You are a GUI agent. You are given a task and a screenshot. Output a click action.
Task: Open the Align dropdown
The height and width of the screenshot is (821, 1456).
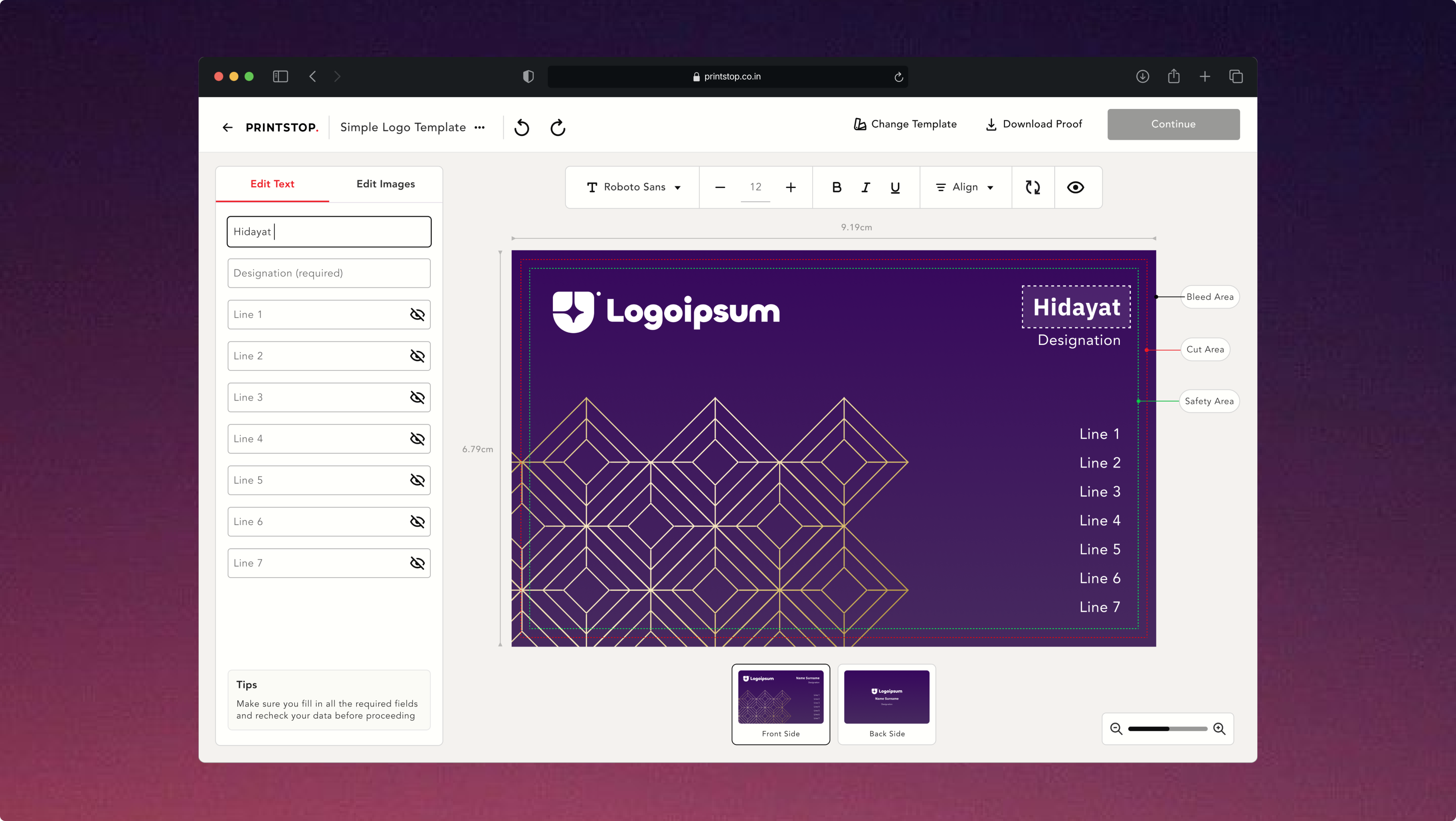pyautogui.click(x=965, y=187)
